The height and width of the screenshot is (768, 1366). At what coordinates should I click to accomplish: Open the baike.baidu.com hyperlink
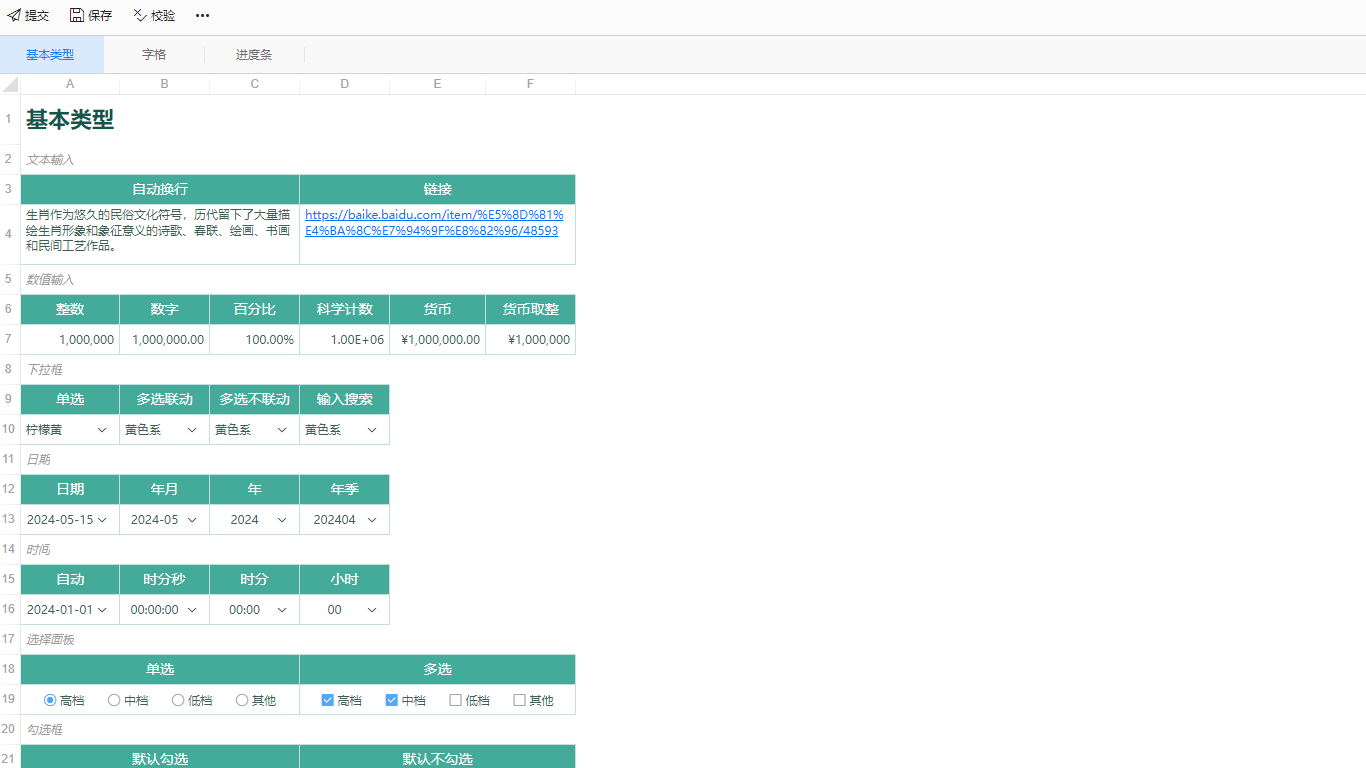433,222
